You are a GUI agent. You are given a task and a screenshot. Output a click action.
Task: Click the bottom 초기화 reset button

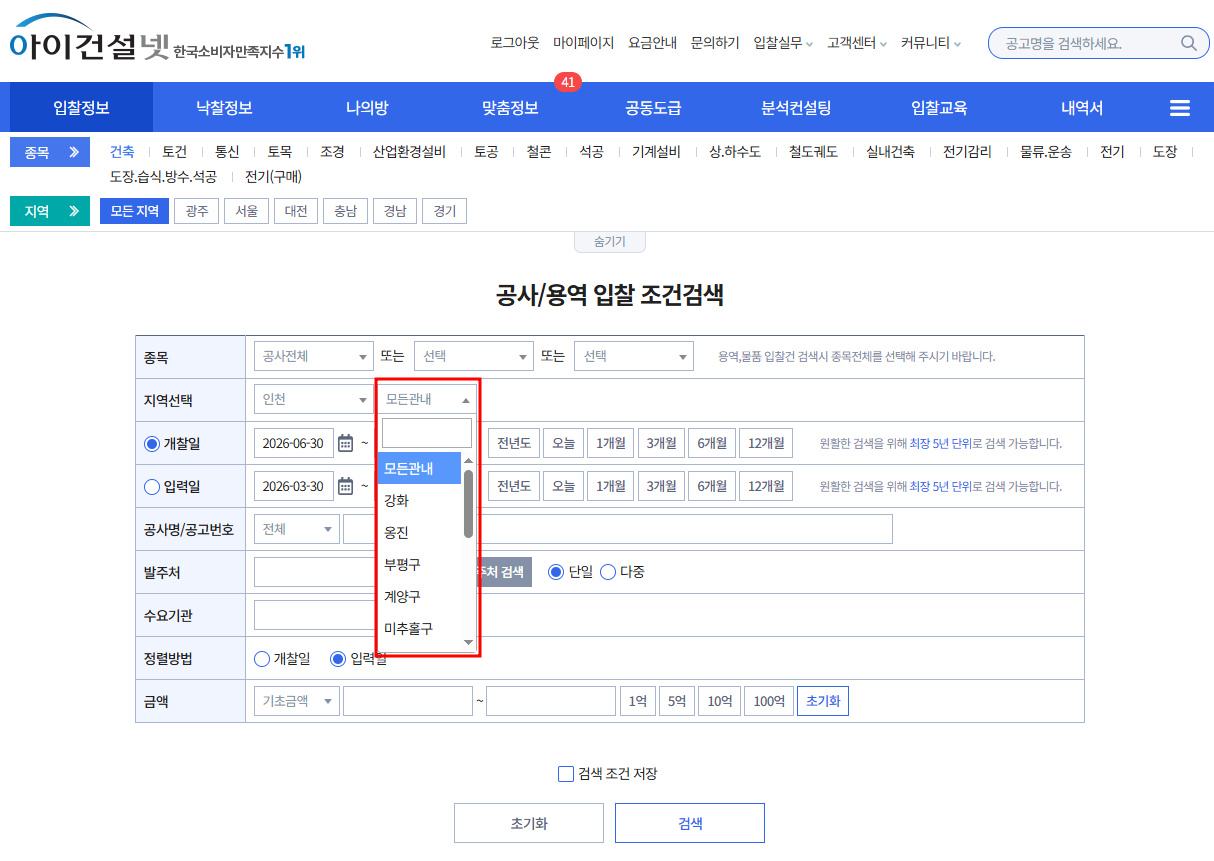coord(529,823)
